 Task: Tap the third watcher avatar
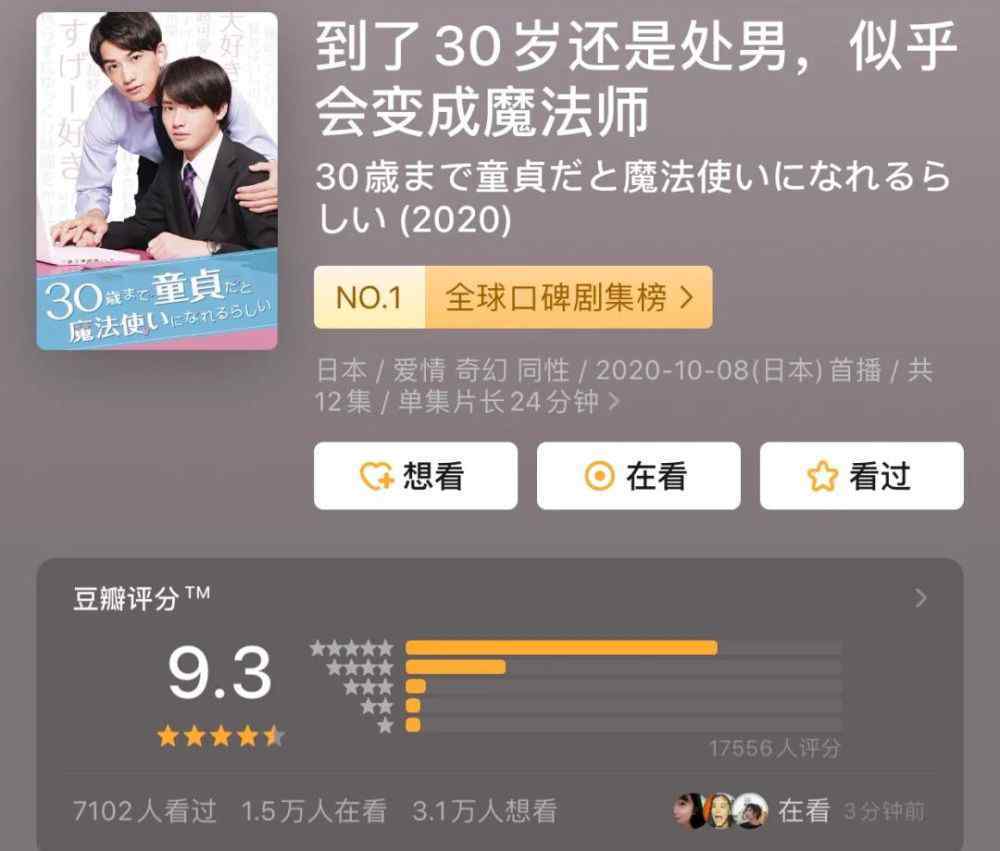[750, 811]
